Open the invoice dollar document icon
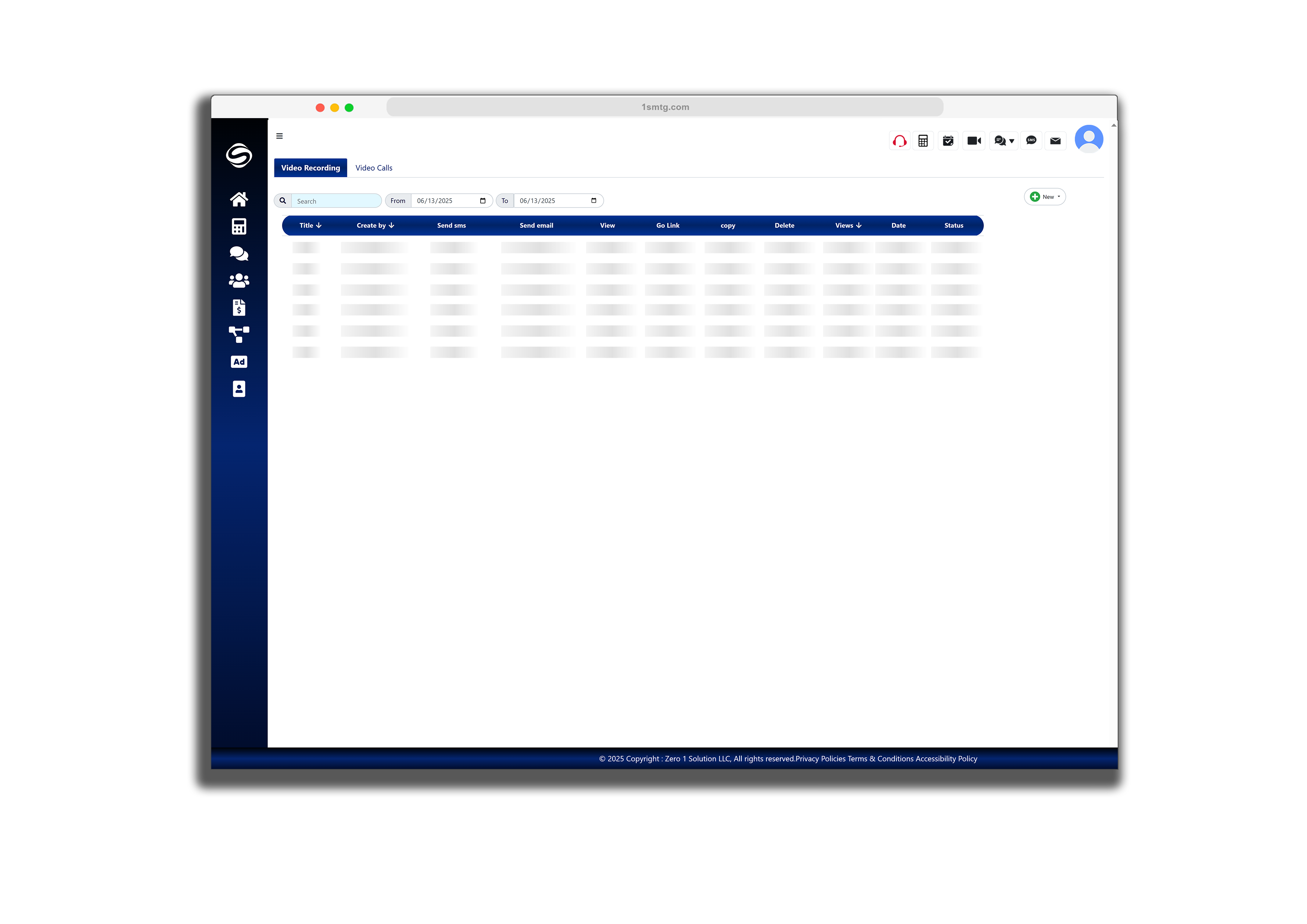This screenshot has height=924, width=1307. 238,307
